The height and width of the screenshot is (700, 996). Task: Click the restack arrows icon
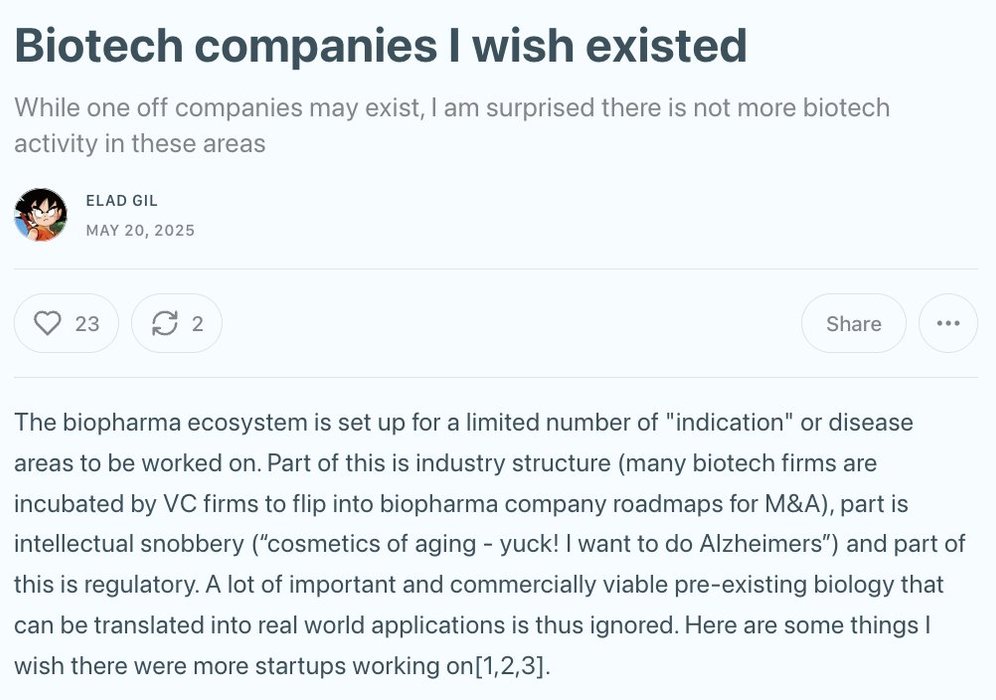164,323
